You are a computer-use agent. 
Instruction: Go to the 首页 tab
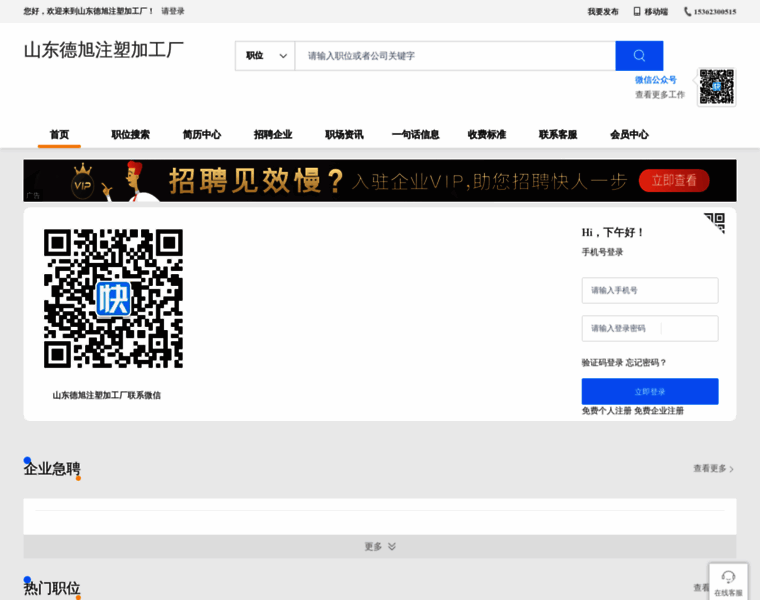coord(59,134)
